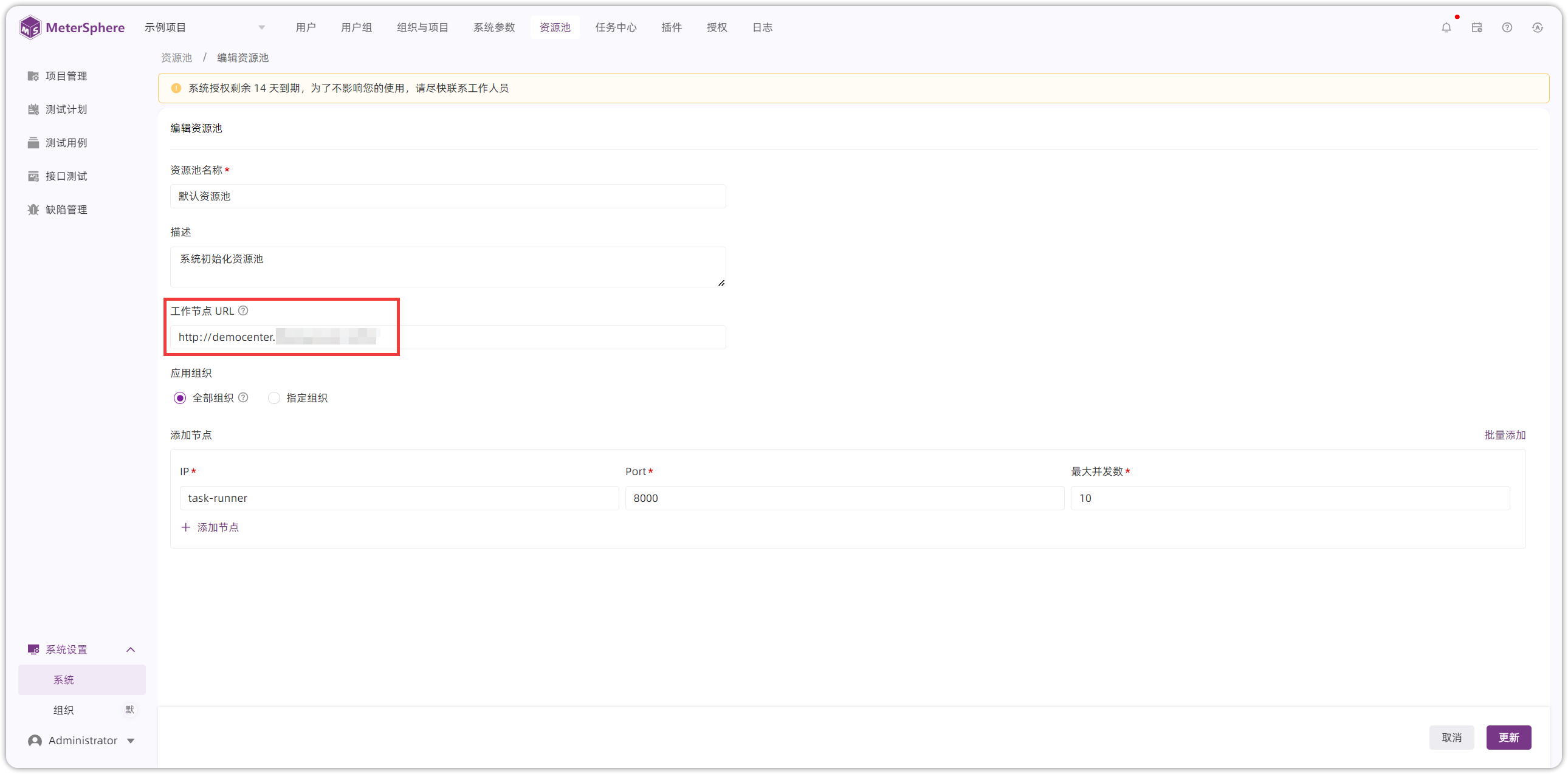Click the 测试计划 sidebar icon

point(33,109)
